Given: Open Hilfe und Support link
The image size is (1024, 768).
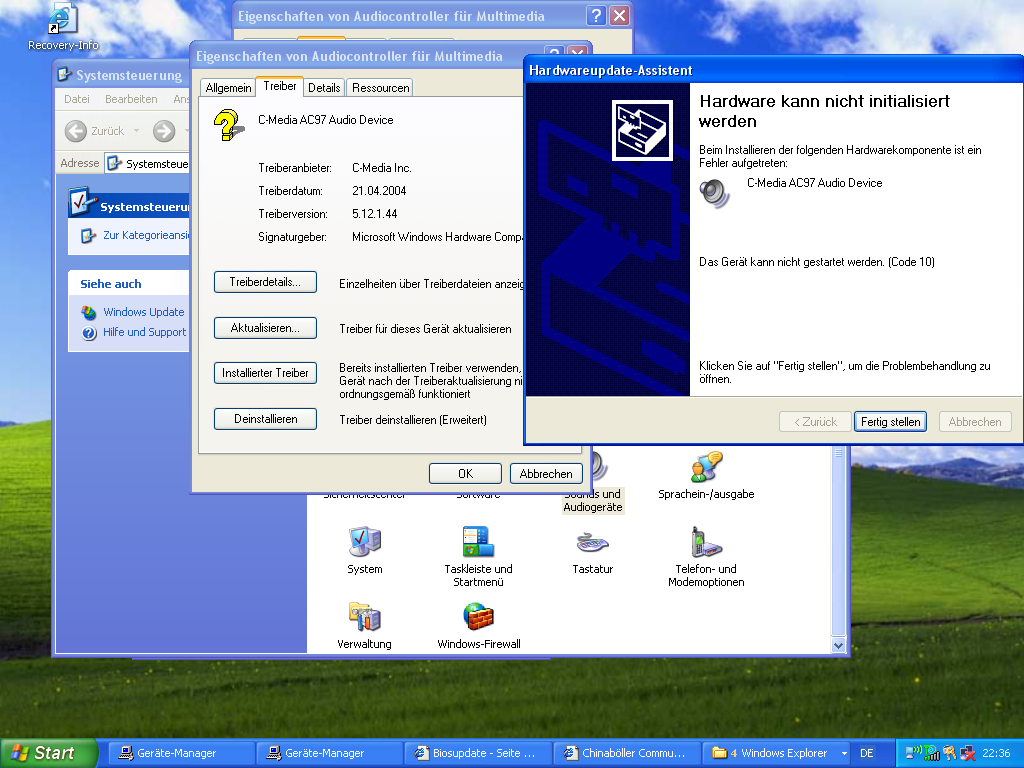Looking at the screenshot, I should pos(144,332).
